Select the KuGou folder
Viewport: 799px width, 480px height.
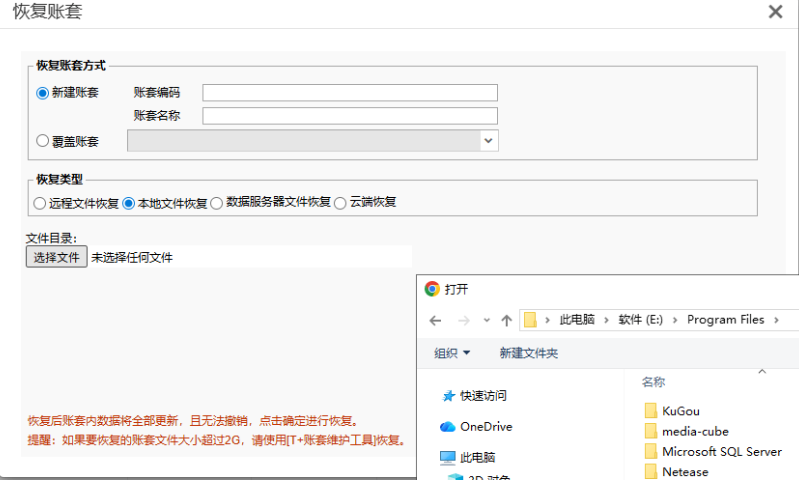pos(680,411)
